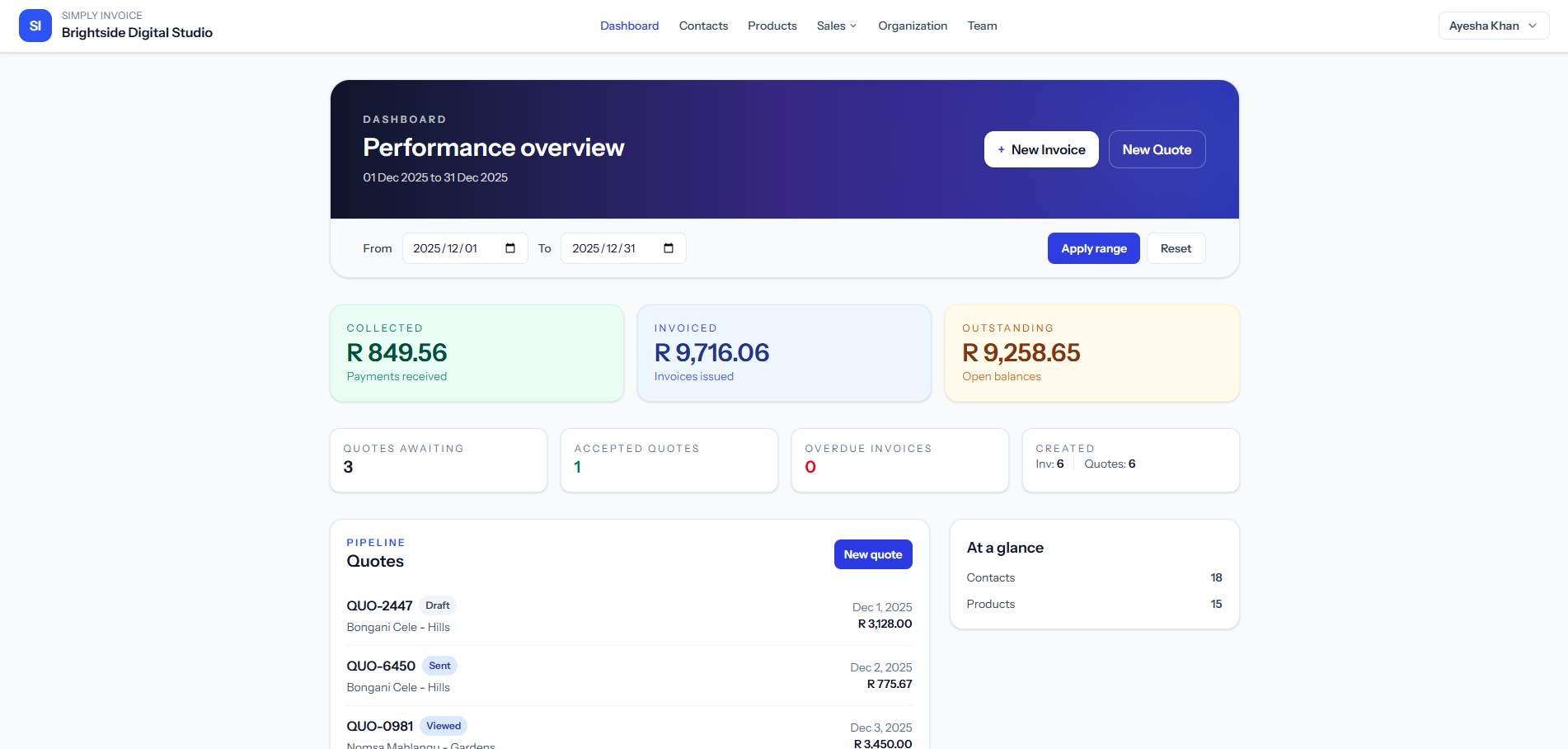Click the Performance overview heading
1568x749 pixels.
494,148
